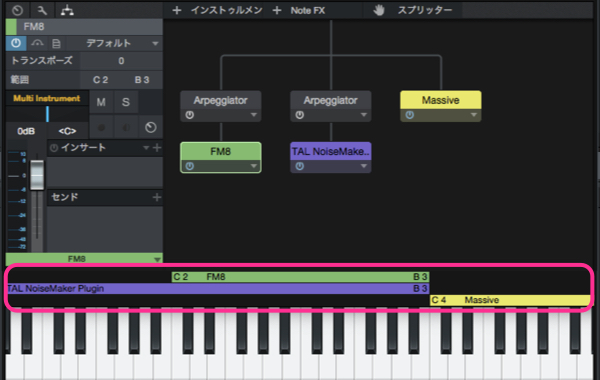Click the 範囲 high note value B 3
The height and width of the screenshot is (380, 600).
tap(142, 80)
